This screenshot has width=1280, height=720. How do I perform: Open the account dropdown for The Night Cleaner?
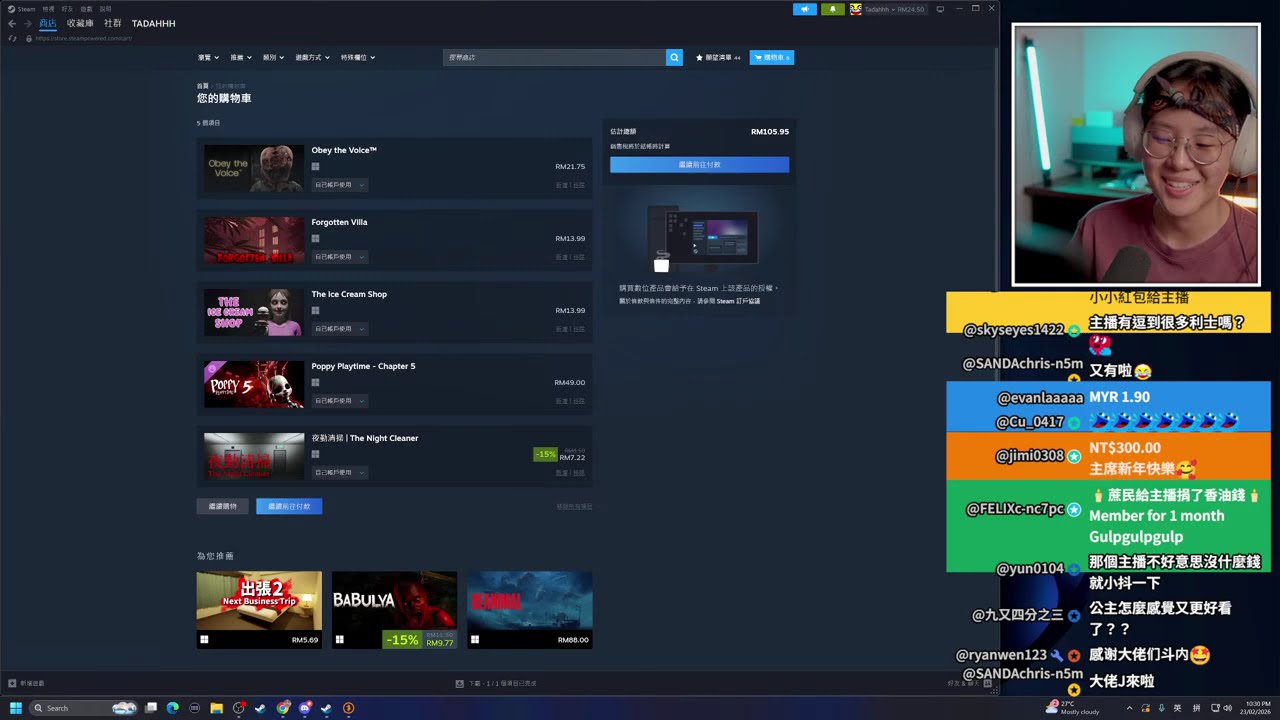(x=339, y=473)
